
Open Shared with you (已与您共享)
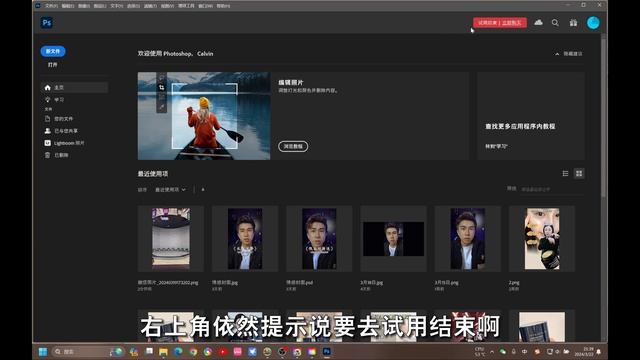tap(61, 131)
